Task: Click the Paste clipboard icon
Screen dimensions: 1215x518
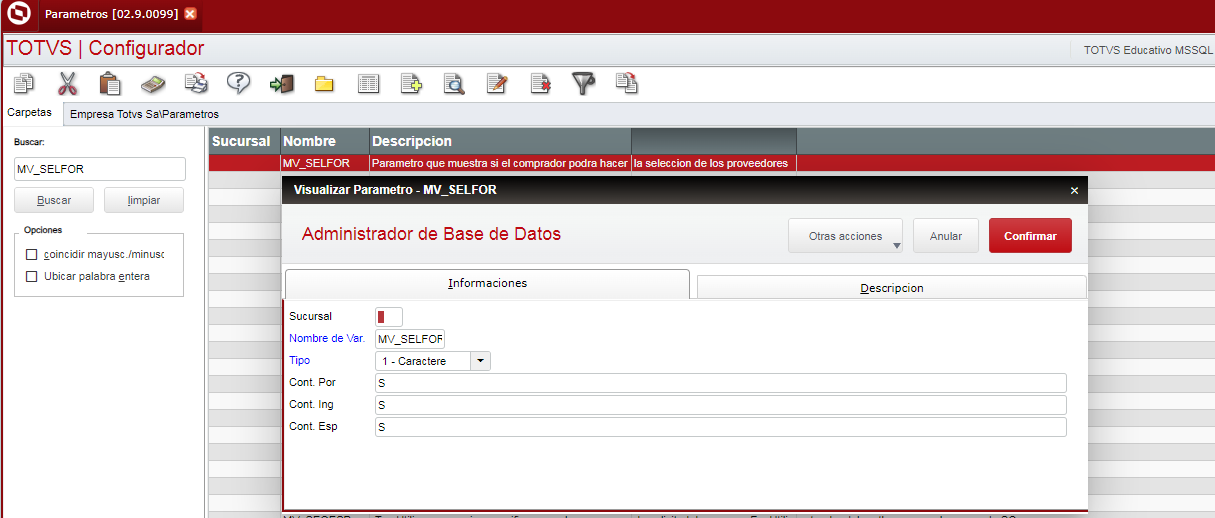Action: coord(110,84)
